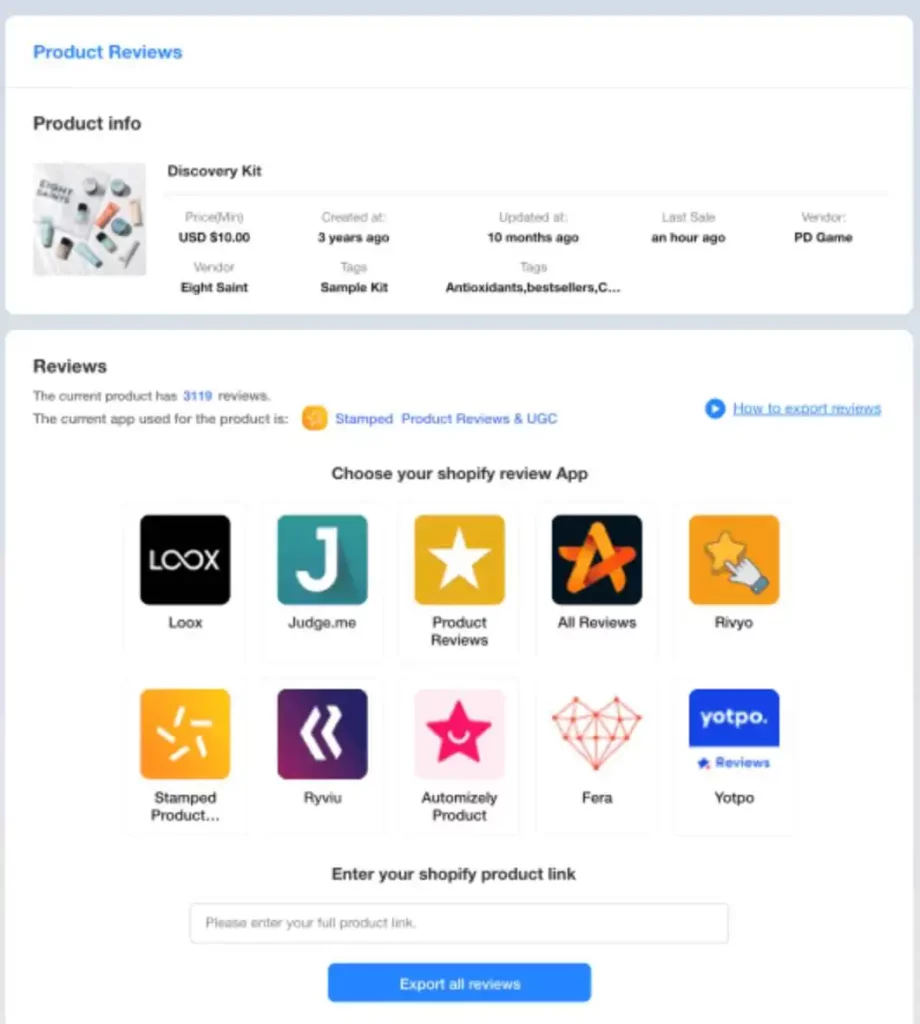Click the 3119 reviews count link
This screenshot has width=920, height=1024.
point(197,396)
